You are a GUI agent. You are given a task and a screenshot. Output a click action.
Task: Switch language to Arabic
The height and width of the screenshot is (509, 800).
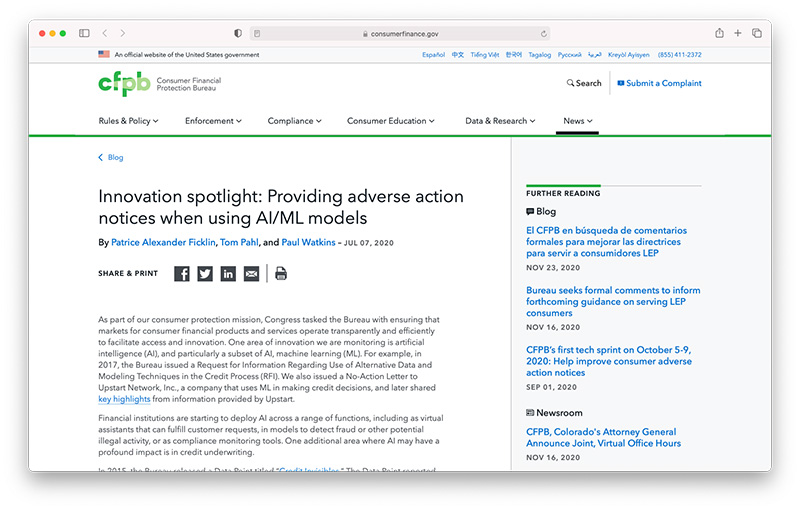[595, 55]
